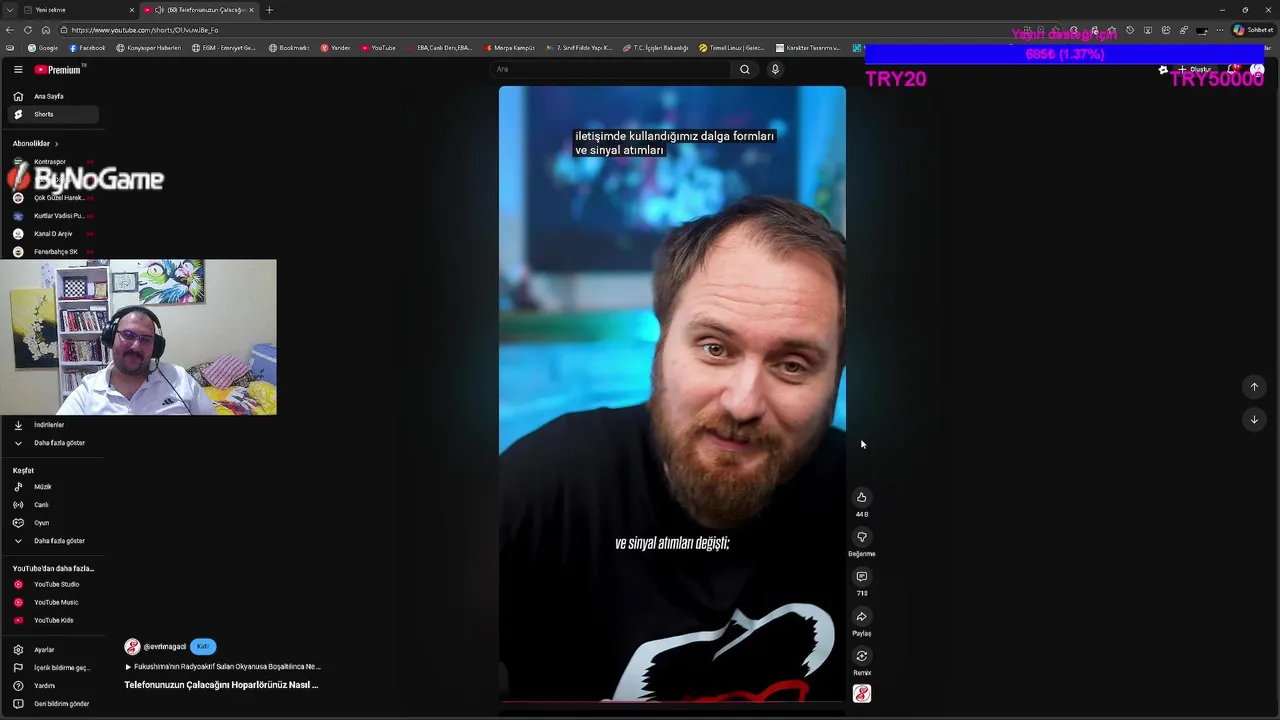Open the Kurtlar Vadisi Pu... subscription
The image size is (1280, 720).
(x=52, y=216)
